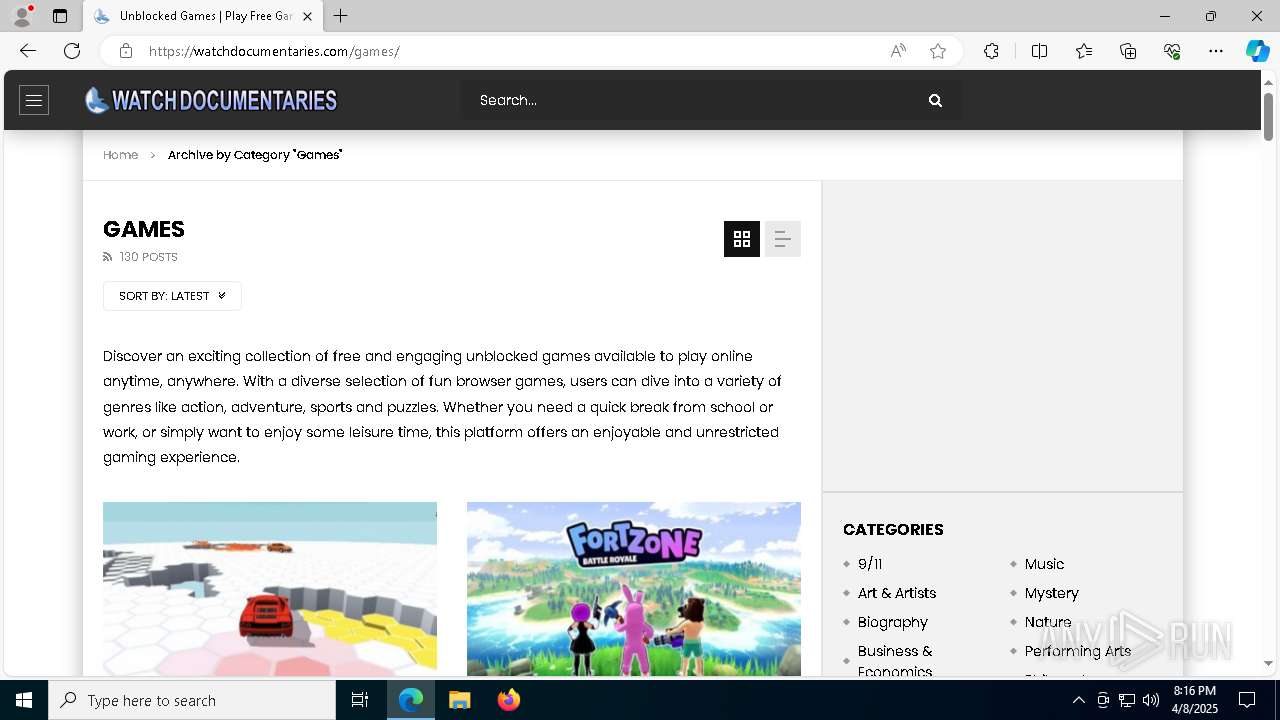Open the browser profile icon
The width and height of the screenshot is (1280, 720).
(x=22, y=16)
